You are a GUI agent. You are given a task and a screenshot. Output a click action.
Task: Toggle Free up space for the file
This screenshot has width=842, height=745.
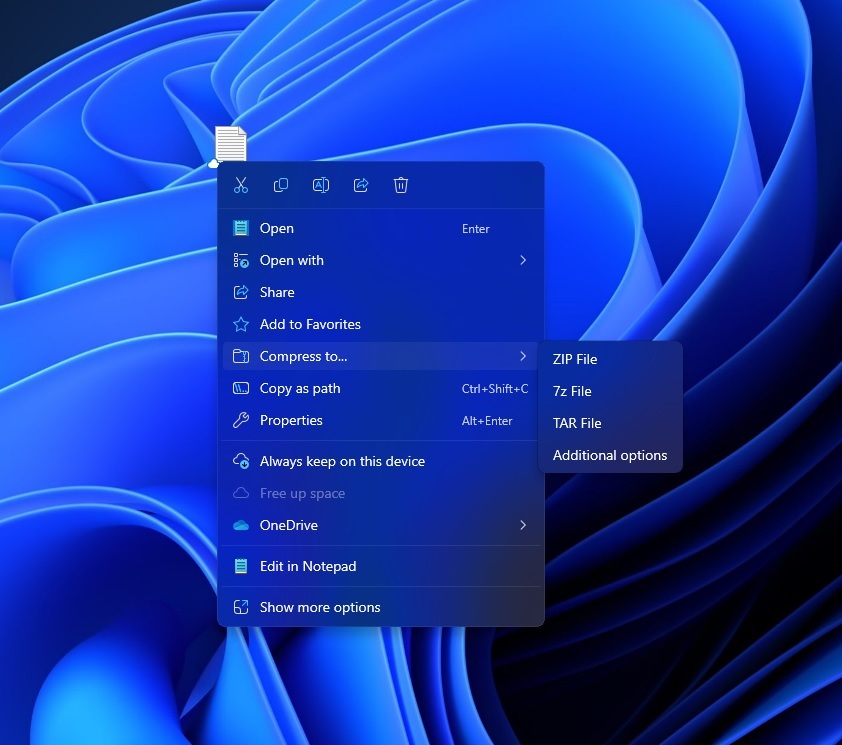click(302, 493)
